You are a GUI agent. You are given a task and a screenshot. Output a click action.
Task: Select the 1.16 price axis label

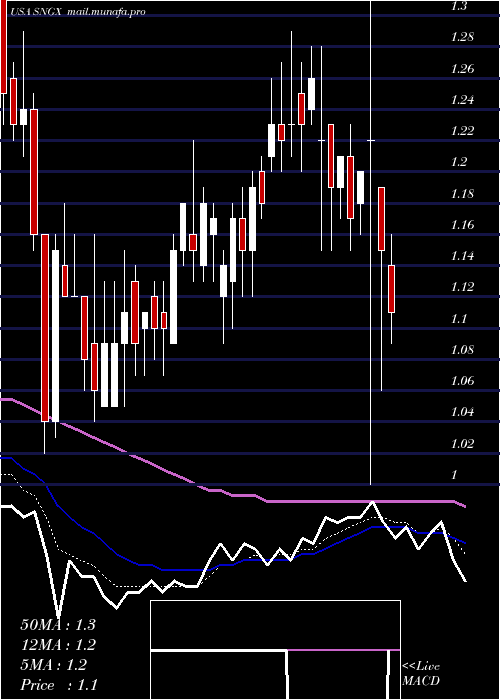[x=462, y=225]
